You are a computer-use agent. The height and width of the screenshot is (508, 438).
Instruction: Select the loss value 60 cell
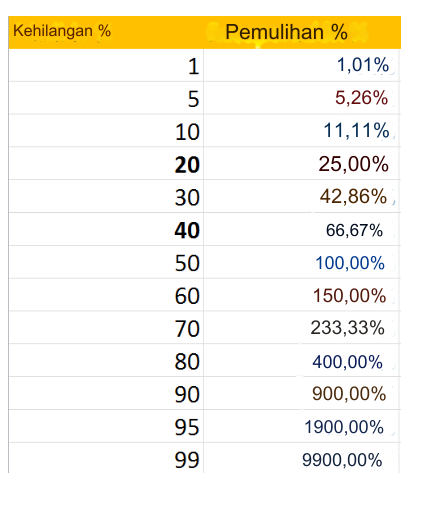[106, 295]
